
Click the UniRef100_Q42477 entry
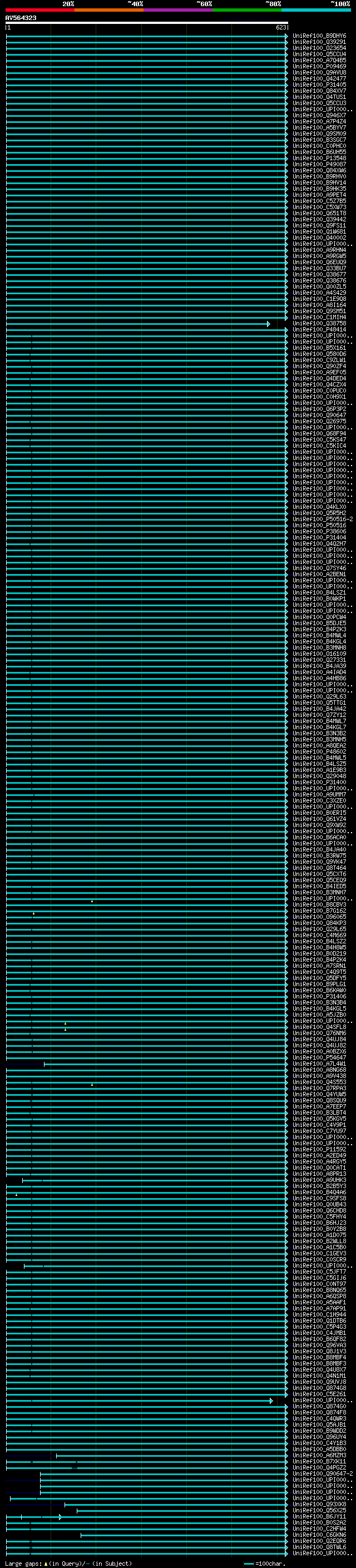319,78
